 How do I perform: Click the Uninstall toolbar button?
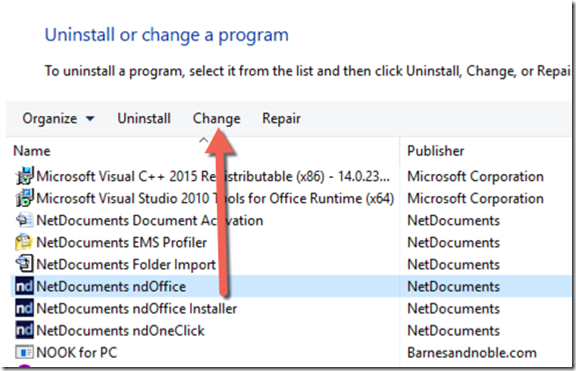(x=144, y=118)
